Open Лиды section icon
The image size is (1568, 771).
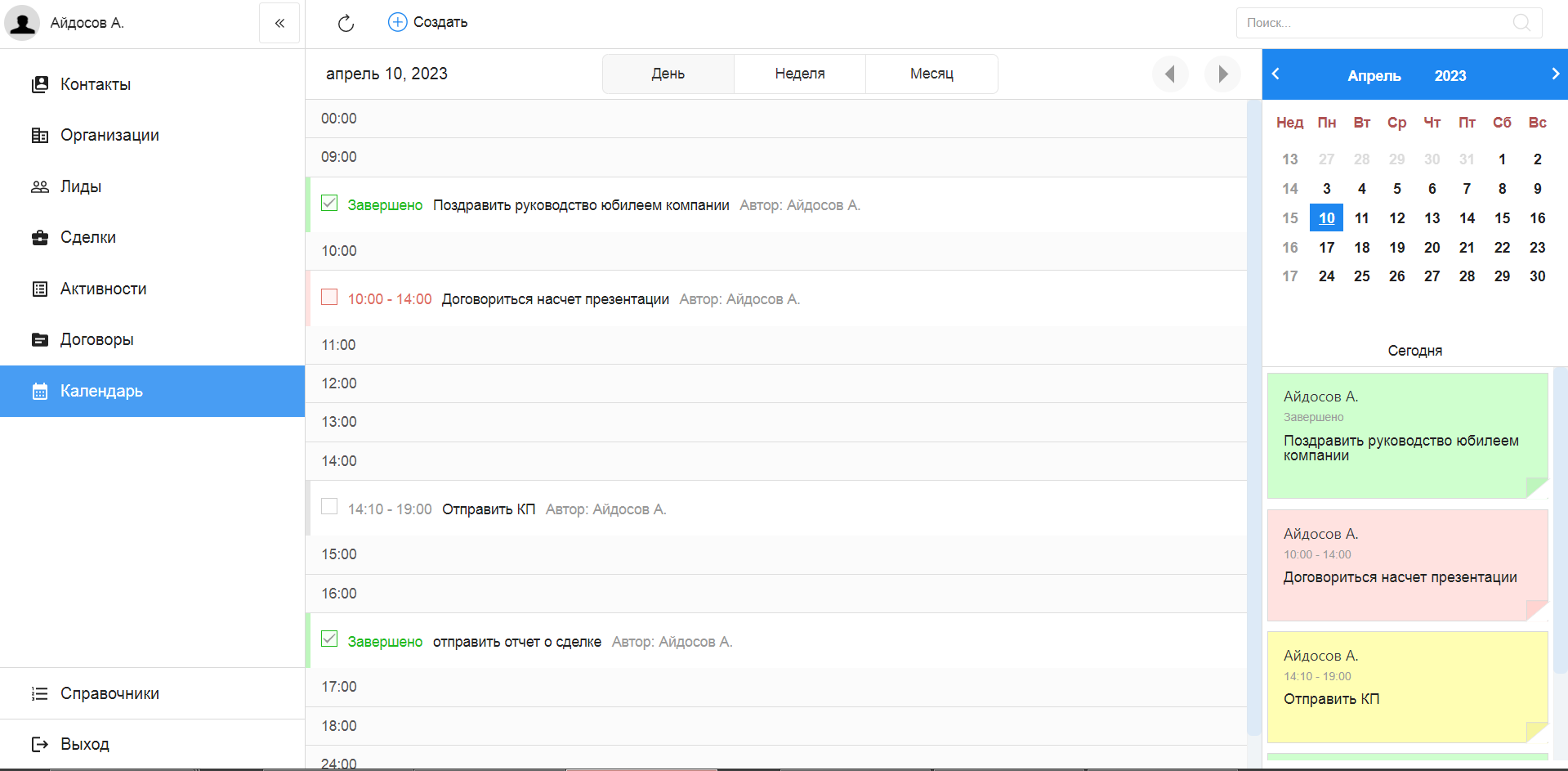39,186
